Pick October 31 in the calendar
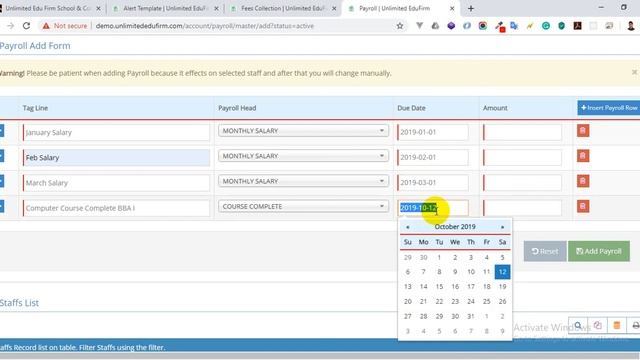 pyautogui.click(x=471, y=316)
